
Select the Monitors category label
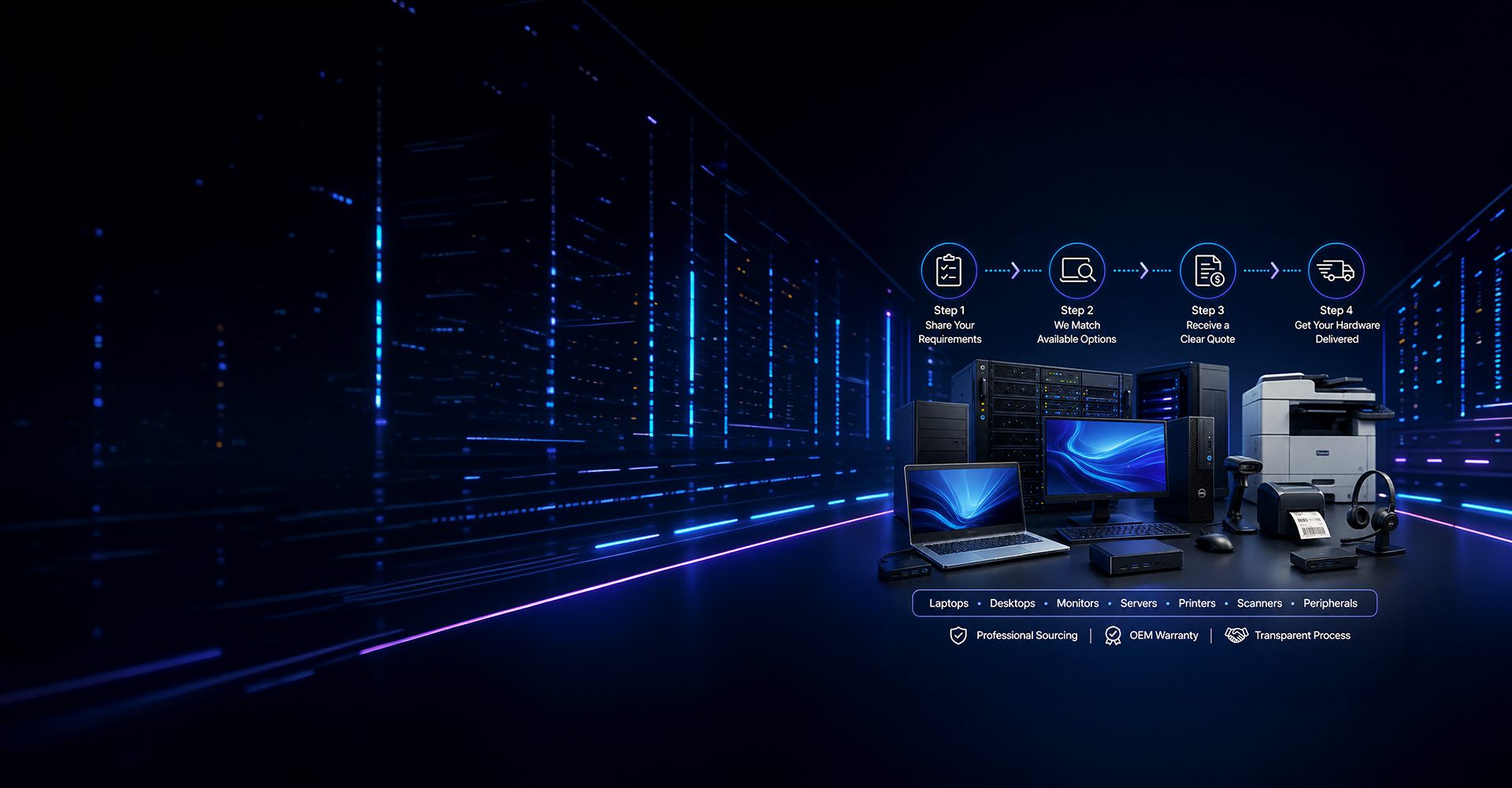pyautogui.click(x=1077, y=603)
